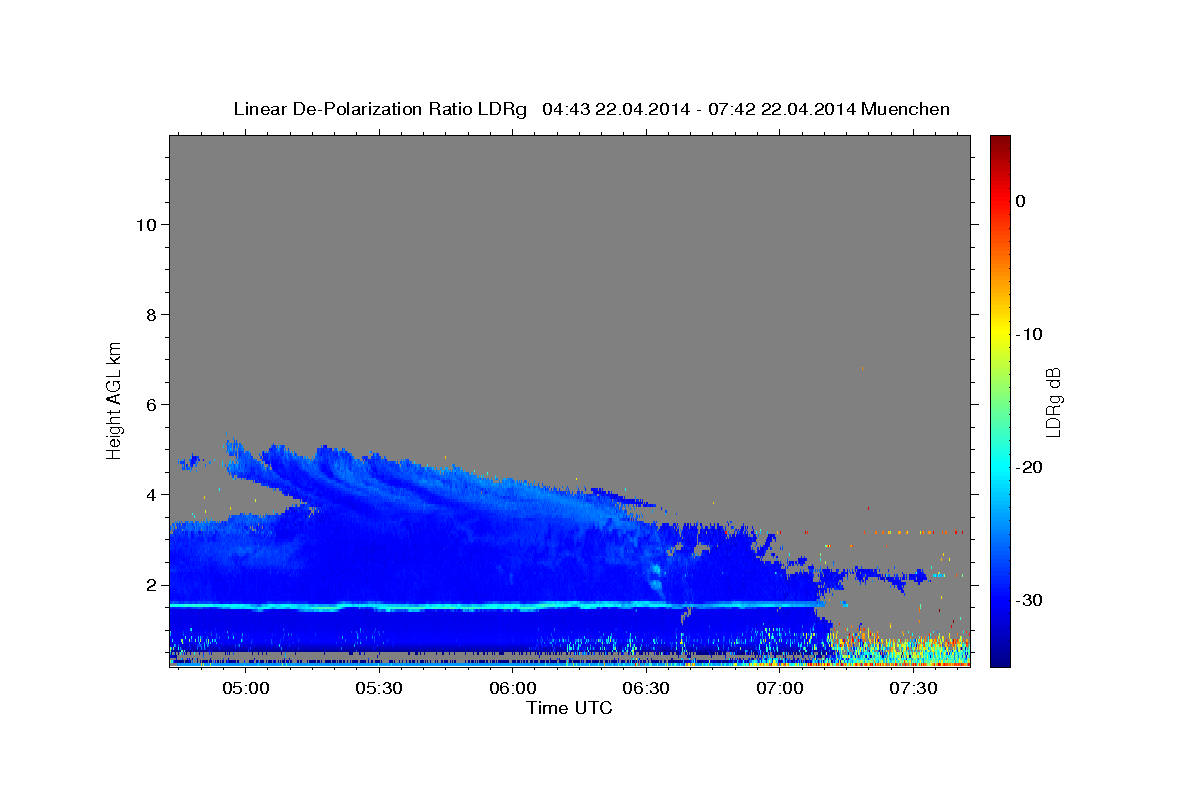
Task: Click the '06:00' time tick label
Action: [x=513, y=689]
